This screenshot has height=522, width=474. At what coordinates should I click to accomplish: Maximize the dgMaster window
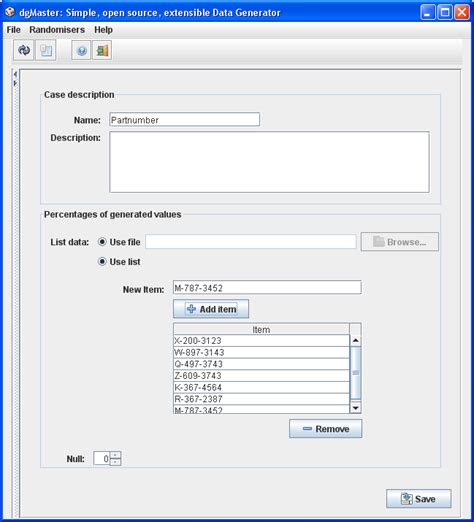click(445, 12)
